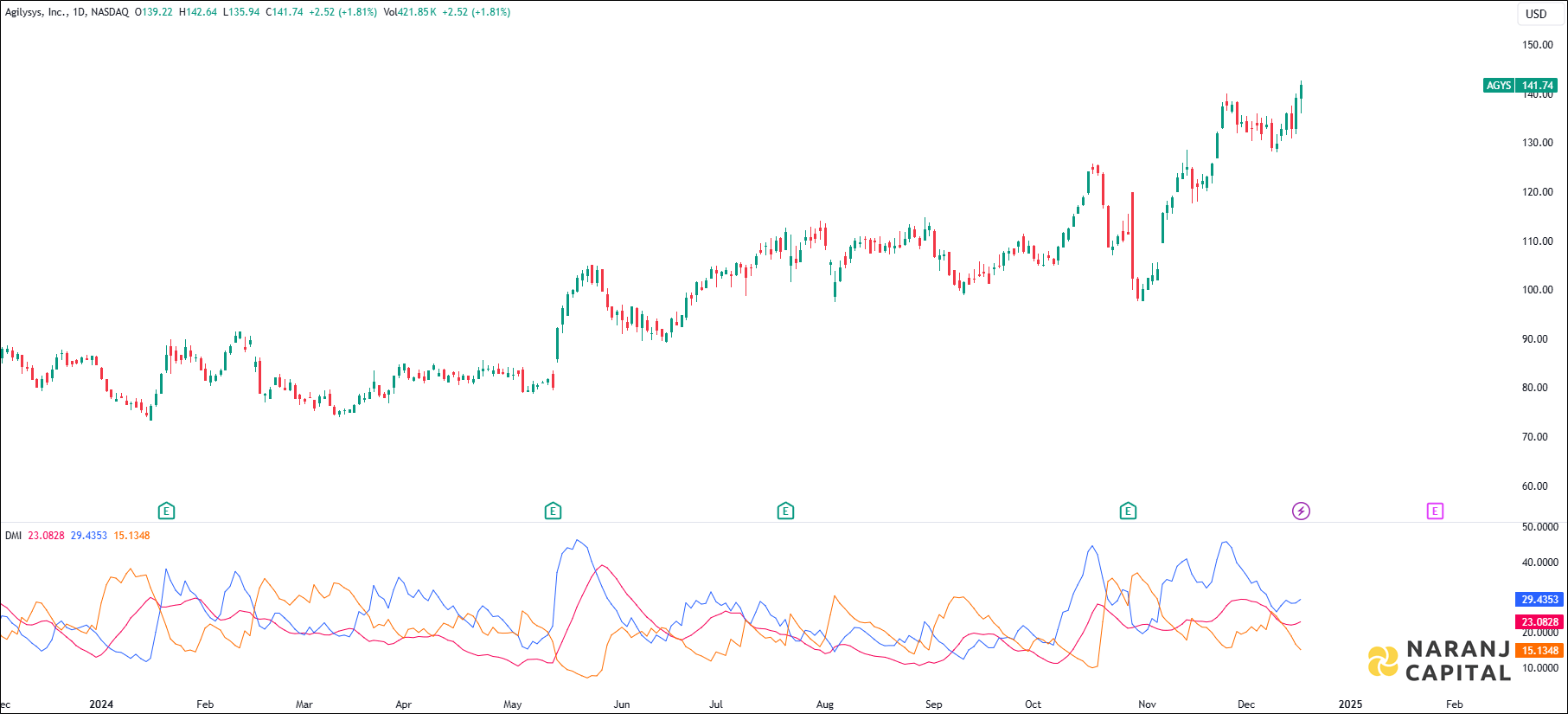Click the 141.74 last price label

(1538, 85)
